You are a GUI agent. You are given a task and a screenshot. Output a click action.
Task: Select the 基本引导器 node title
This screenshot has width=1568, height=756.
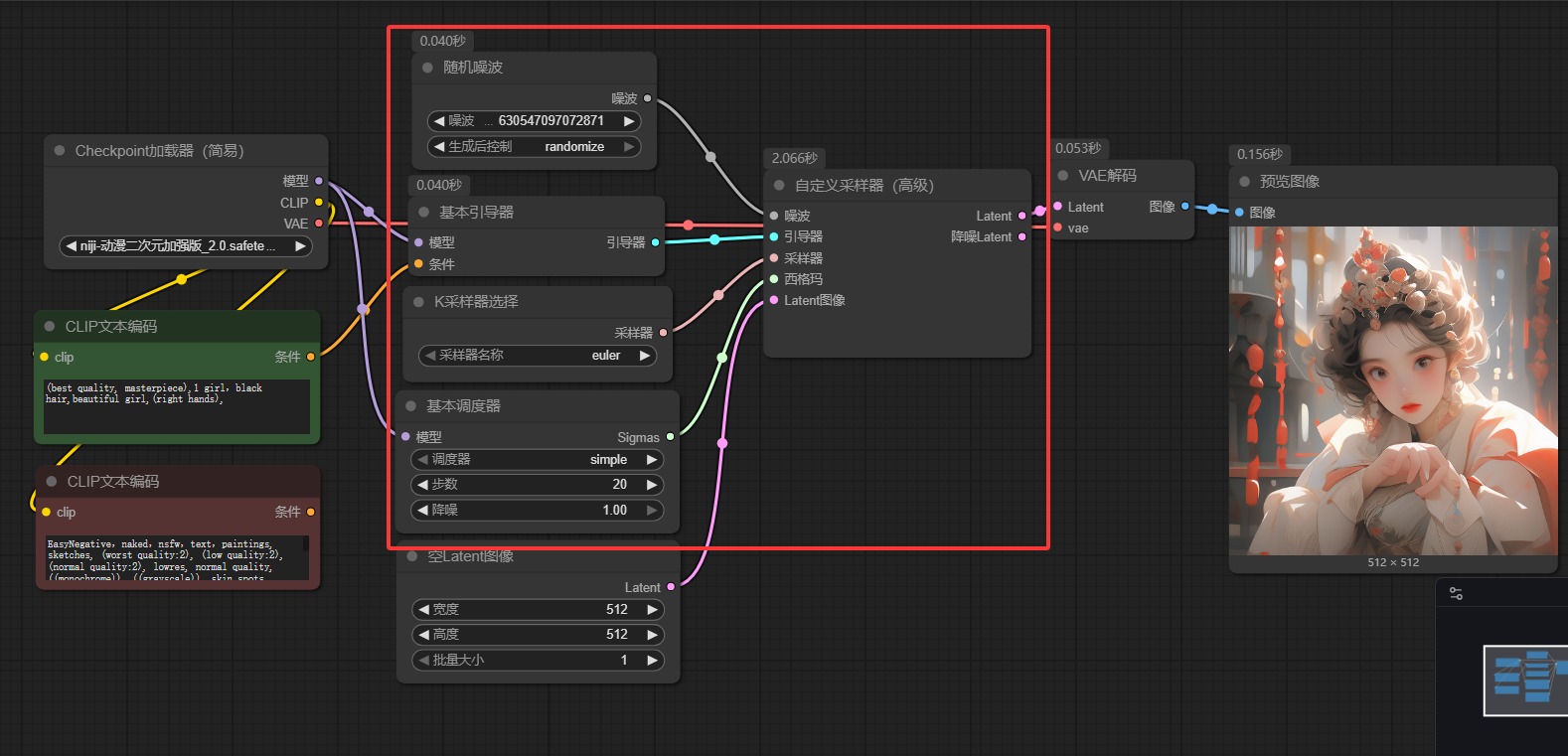(477, 213)
